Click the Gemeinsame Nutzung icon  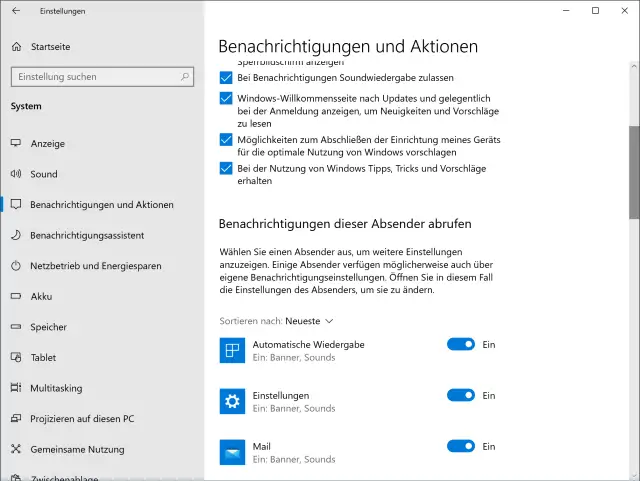(x=16, y=449)
